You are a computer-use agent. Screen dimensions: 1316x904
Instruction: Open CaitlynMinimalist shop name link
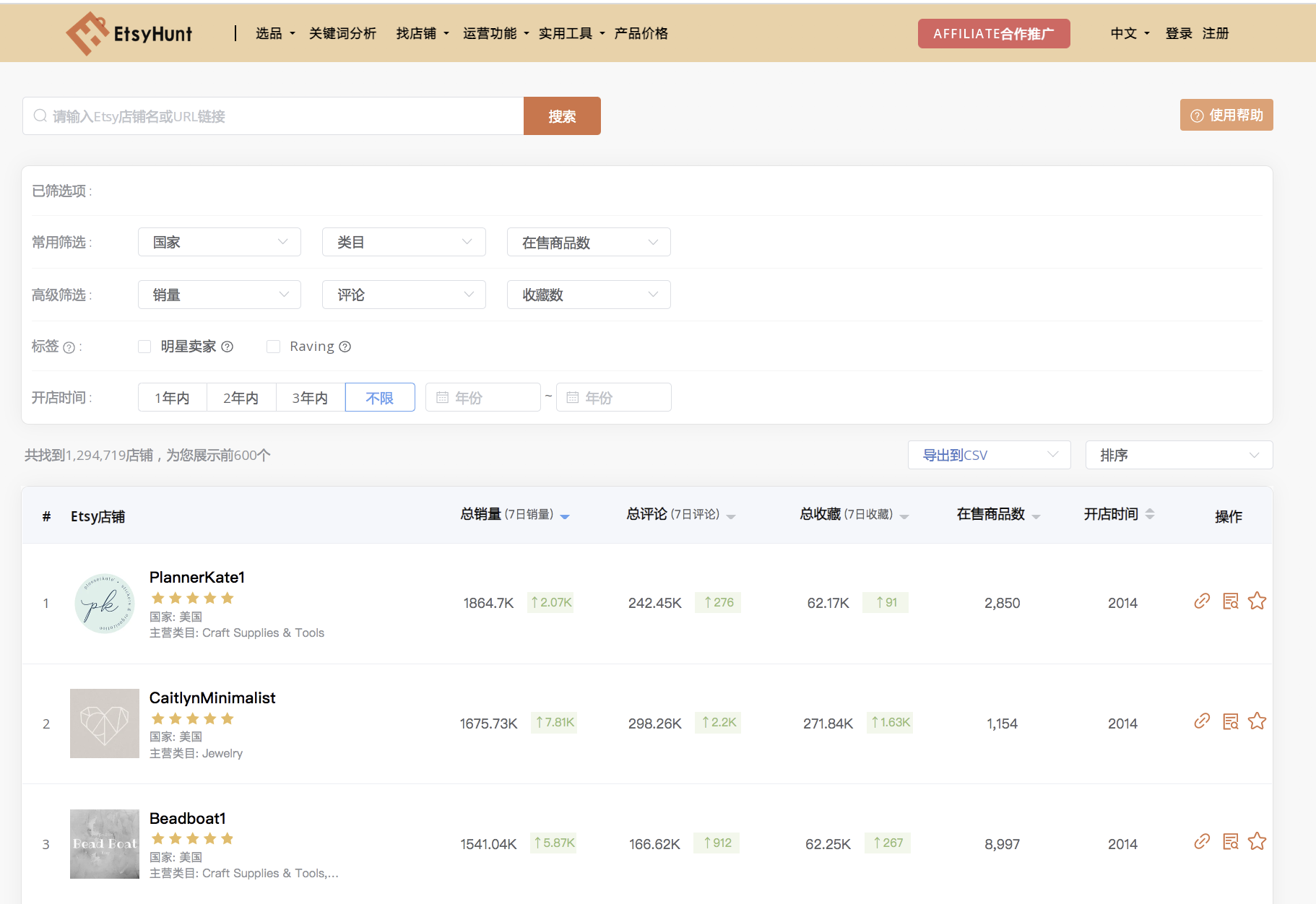[x=212, y=697]
